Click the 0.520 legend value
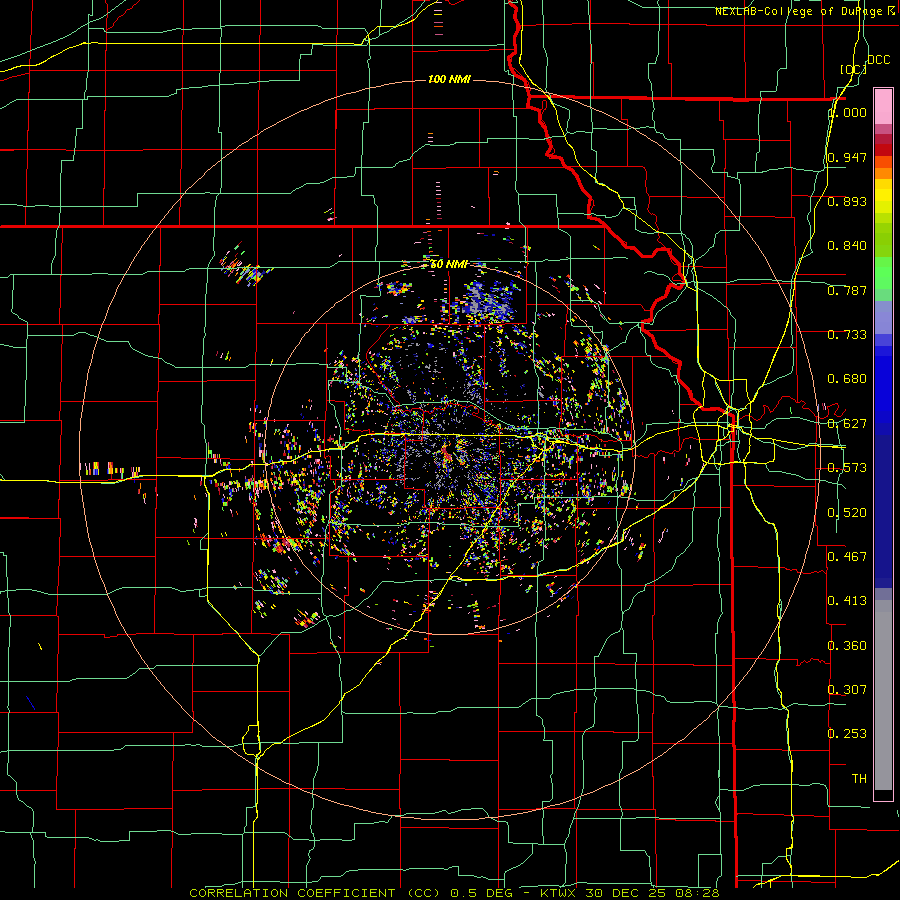The height and width of the screenshot is (900, 900). point(847,513)
